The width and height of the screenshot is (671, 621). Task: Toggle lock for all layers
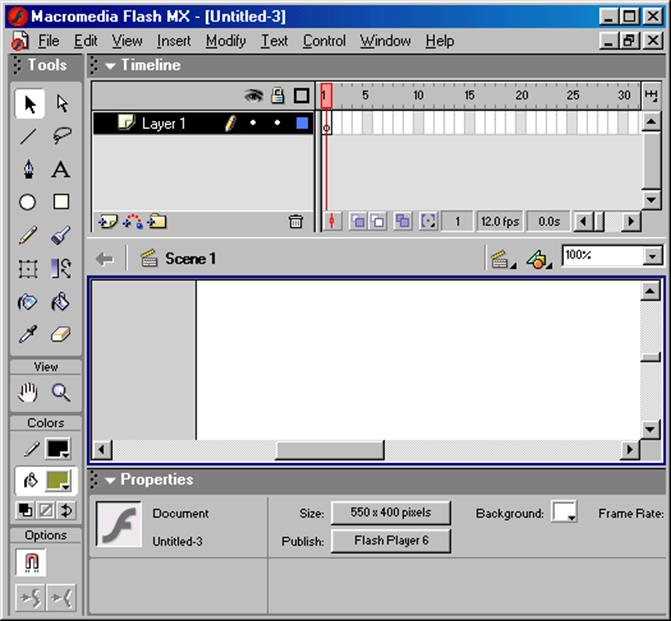[278, 95]
